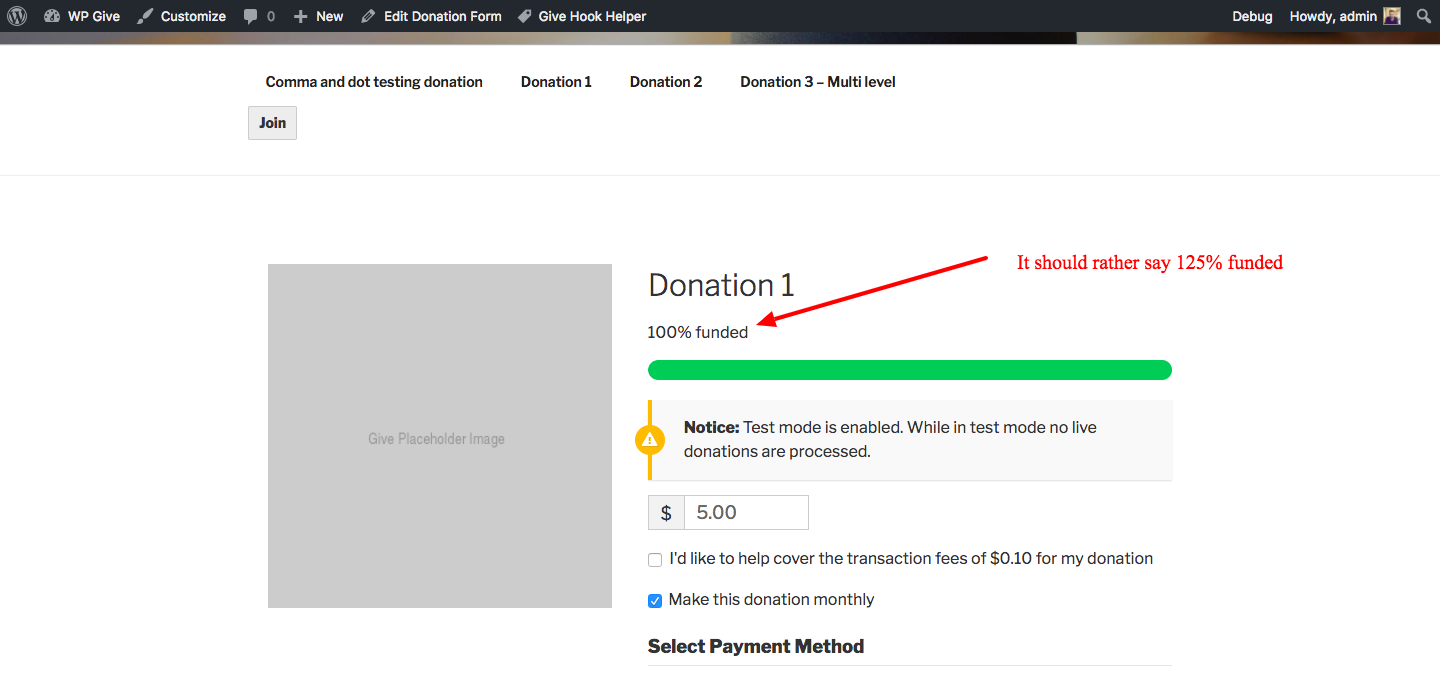This screenshot has width=1440, height=682.
Task: Open WP Give dashboard icon
Action: click(x=52, y=16)
